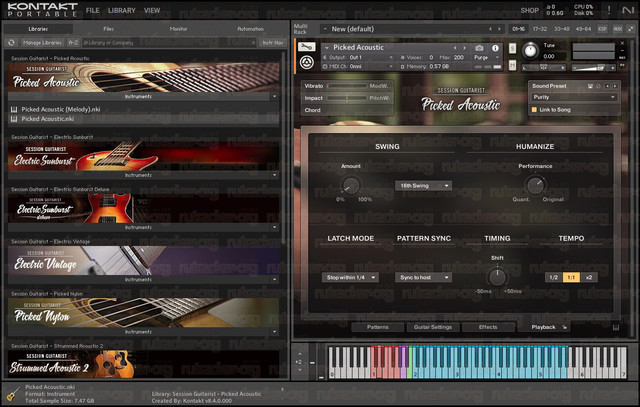Image resolution: width=640 pixels, height=407 pixels.
Task: Open the Sync to host dropdown
Action: pos(423,278)
